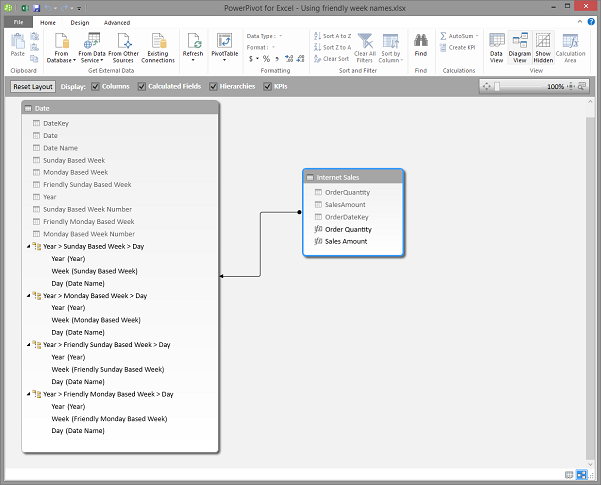Click Clear Sort
Screen dimensions: 601x485
pyautogui.click(x=332, y=59)
